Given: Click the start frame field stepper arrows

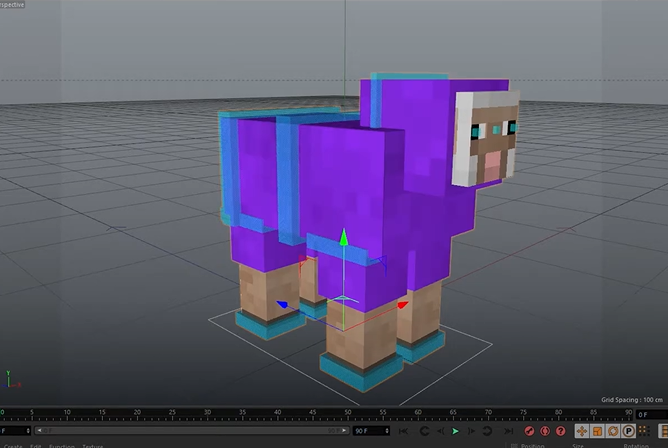Looking at the screenshot, I should (x=28, y=431).
